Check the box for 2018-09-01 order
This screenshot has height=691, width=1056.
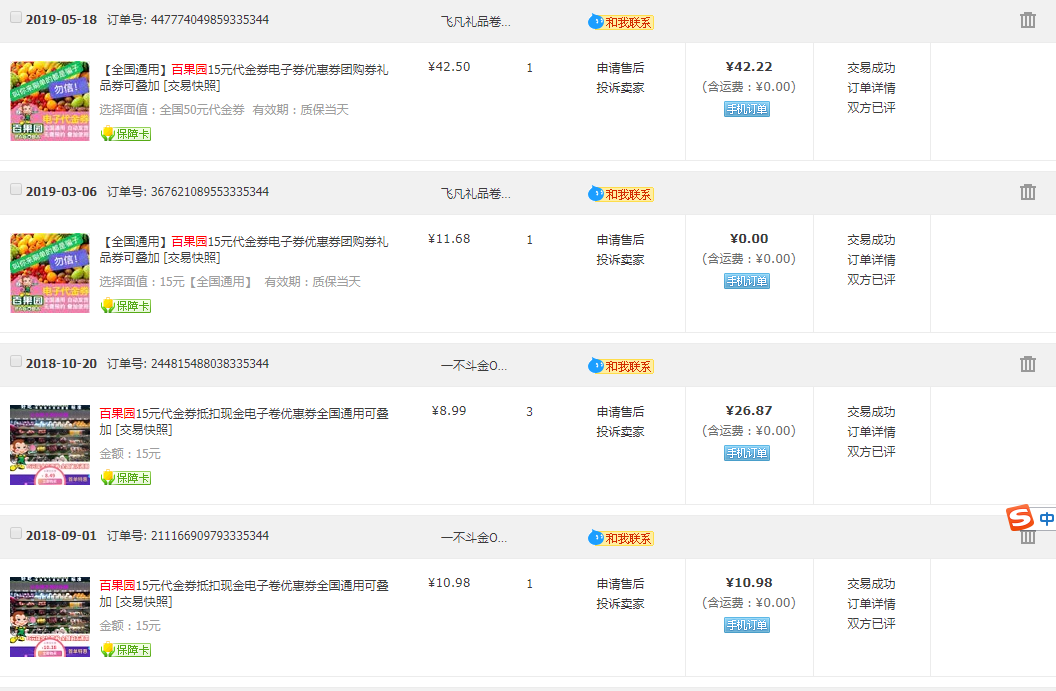16,533
